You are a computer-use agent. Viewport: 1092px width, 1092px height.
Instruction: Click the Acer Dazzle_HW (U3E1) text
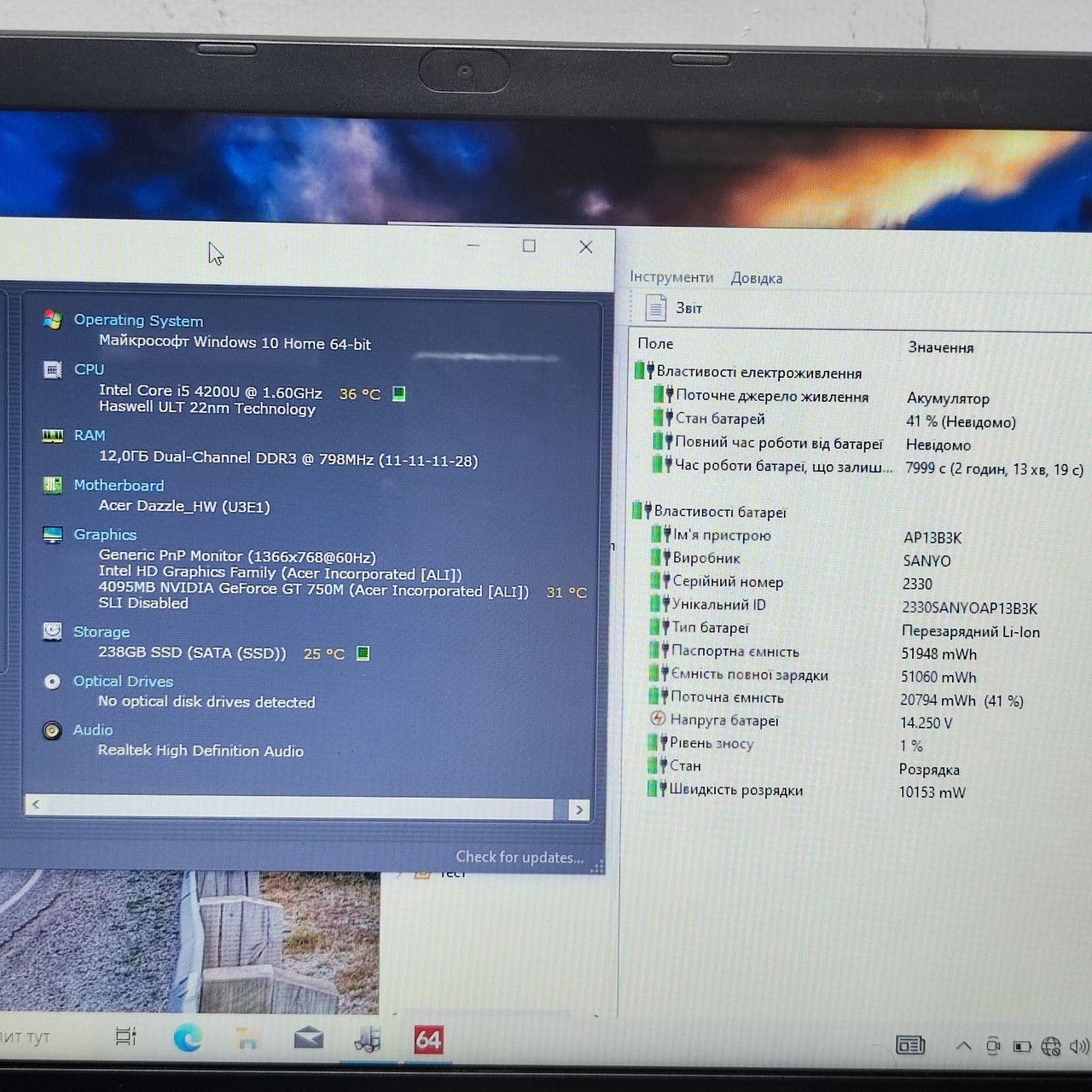pyautogui.click(x=184, y=506)
